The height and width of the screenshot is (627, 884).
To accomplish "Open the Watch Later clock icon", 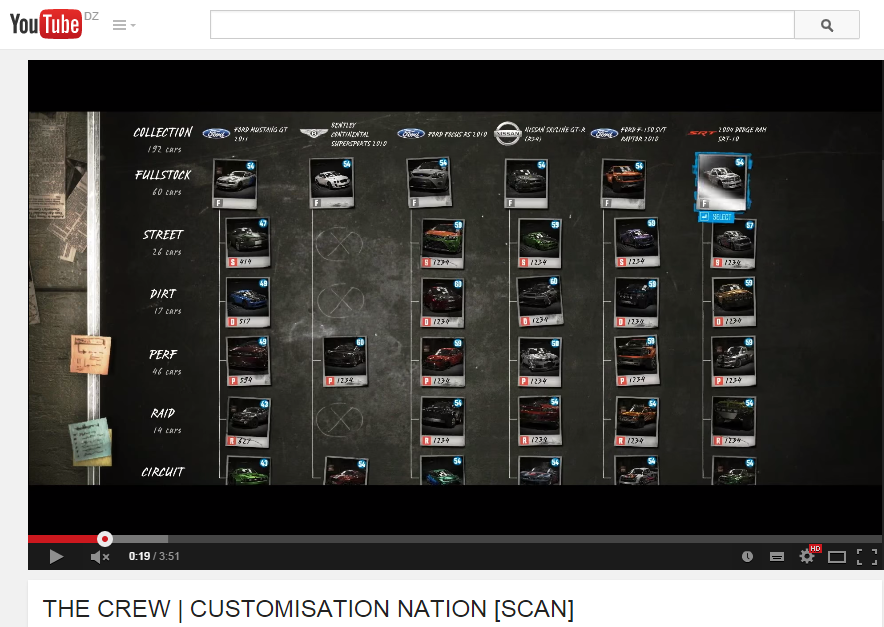I will click(748, 557).
